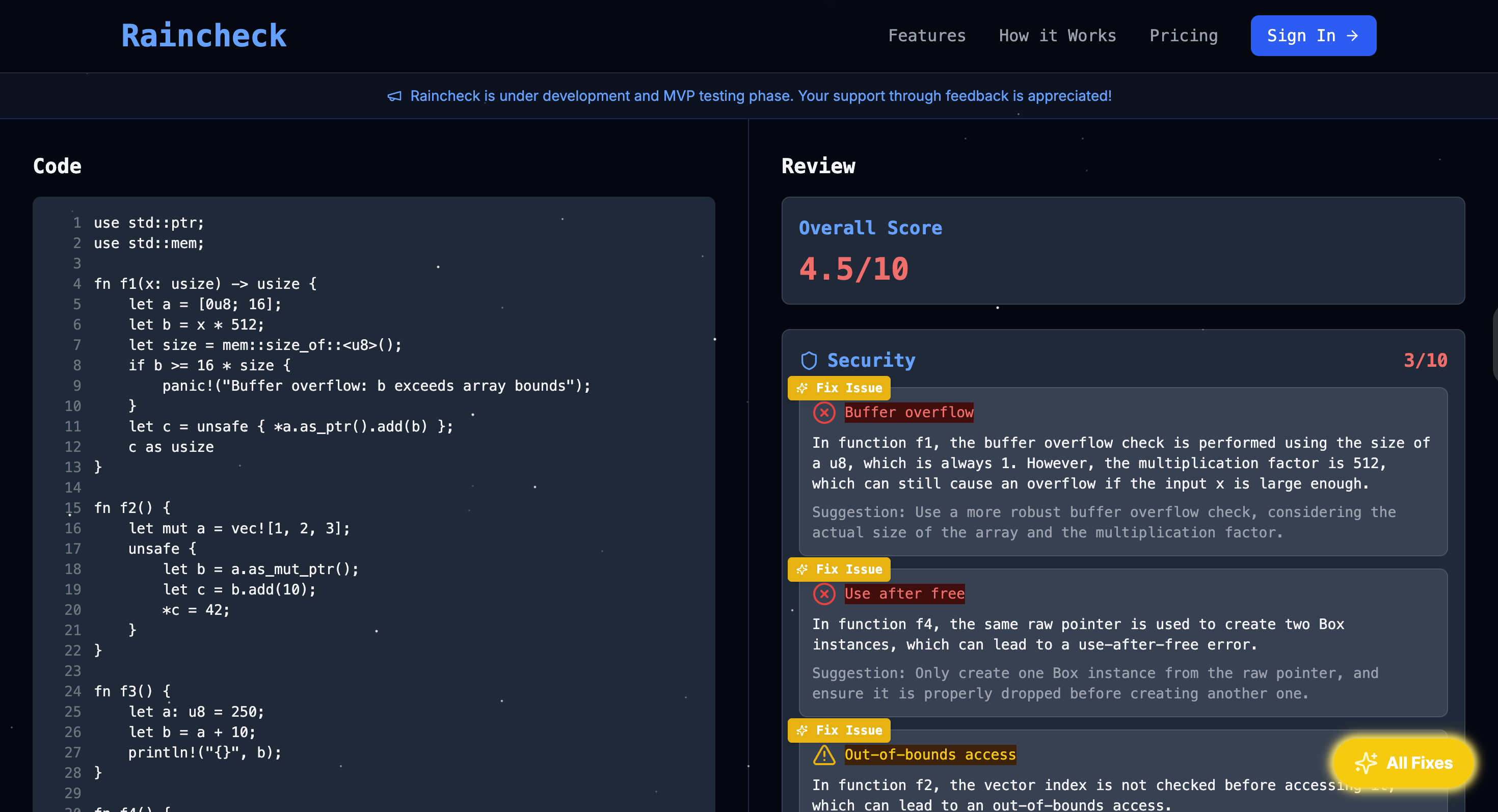Click the red error icon beside Buffer overflow
The height and width of the screenshot is (812, 1498).
pyautogui.click(x=824, y=413)
